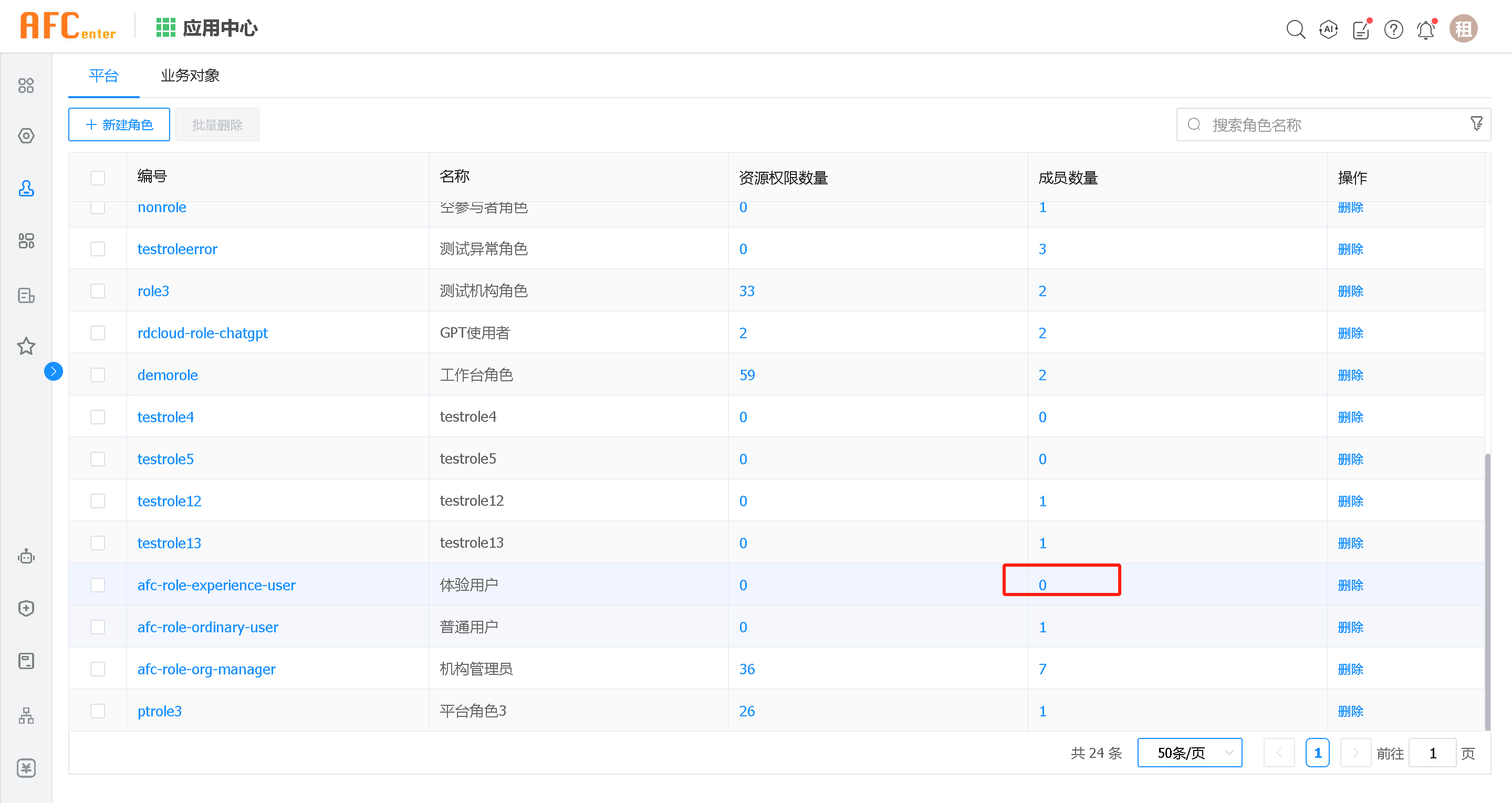Open the filter funnel in search box
Viewport: 1512px width, 803px height.
pyautogui.click(x=1476, y=124)
